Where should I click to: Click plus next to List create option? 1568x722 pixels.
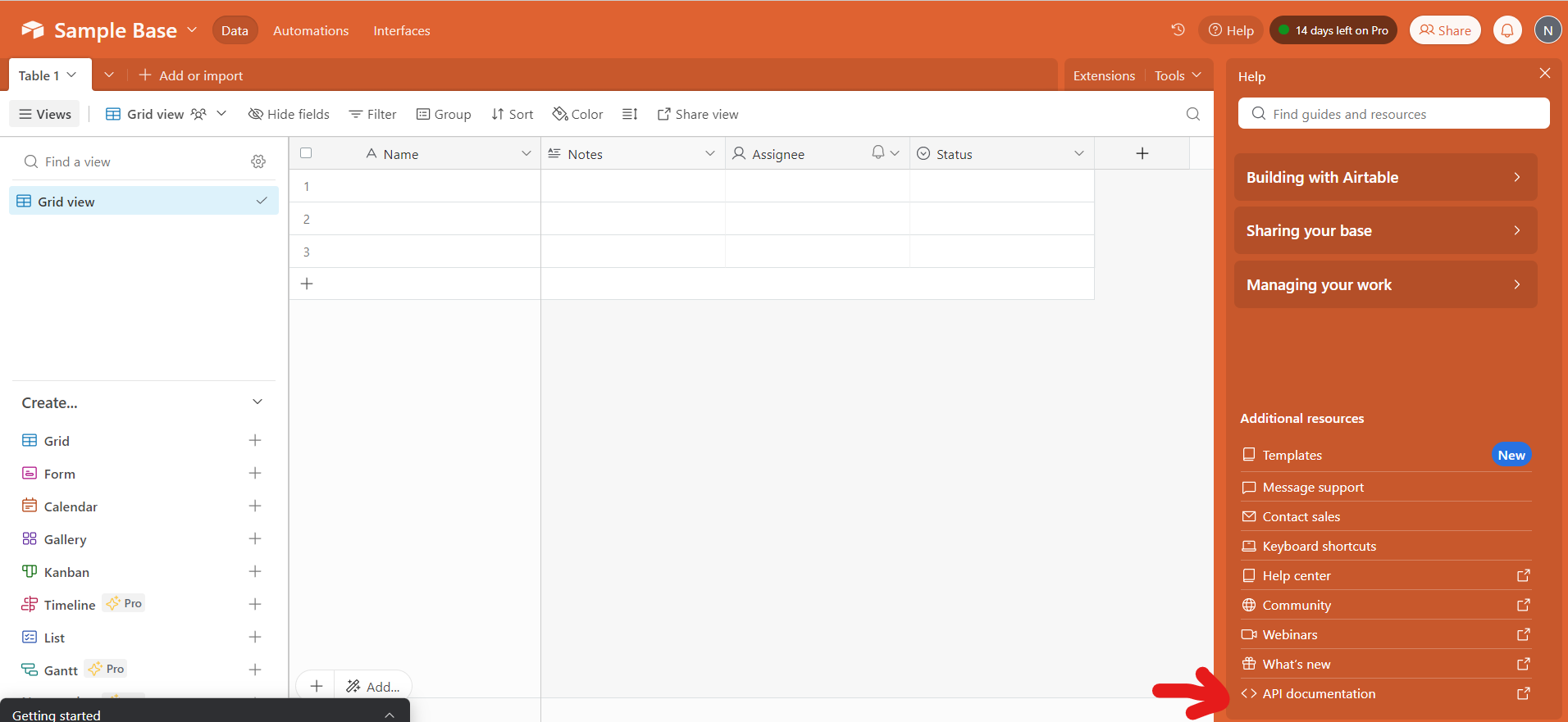(255, 637)
